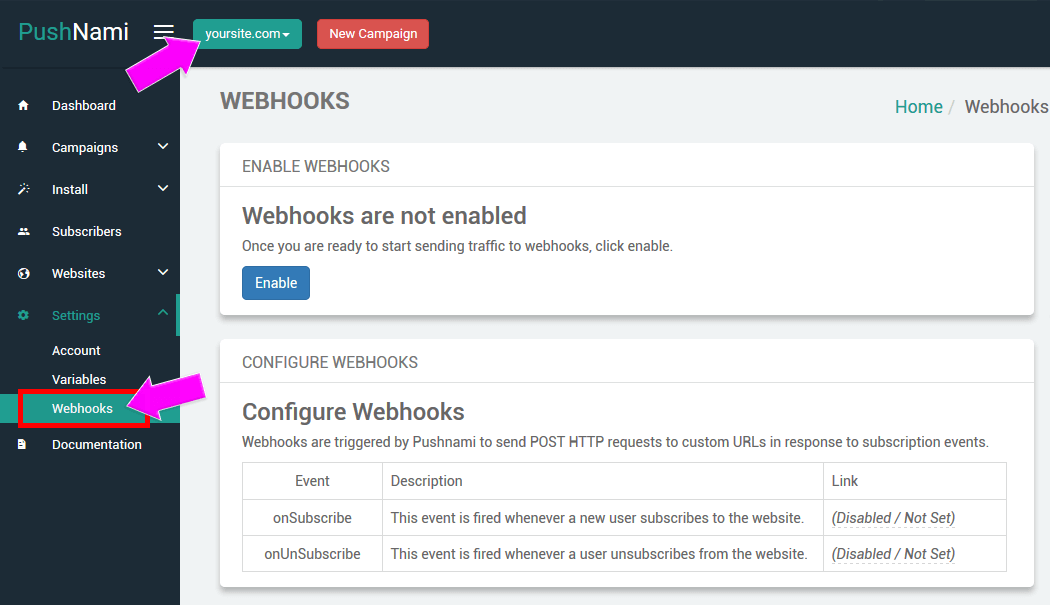1050x605 pixels.
Task: Go to Home via breadcrumb link
Action: (918, 107)
